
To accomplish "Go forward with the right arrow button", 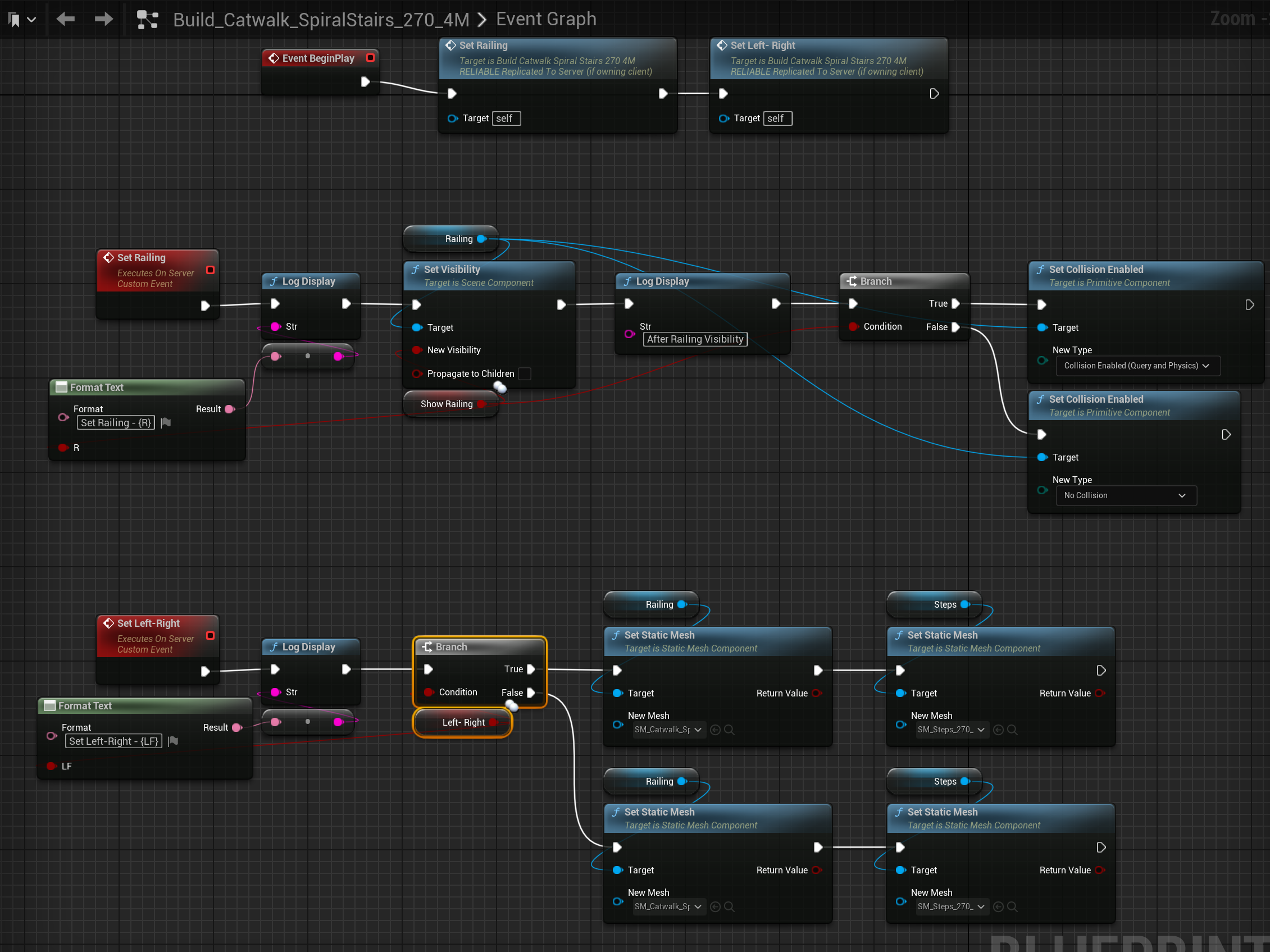I will coord(104,19).
